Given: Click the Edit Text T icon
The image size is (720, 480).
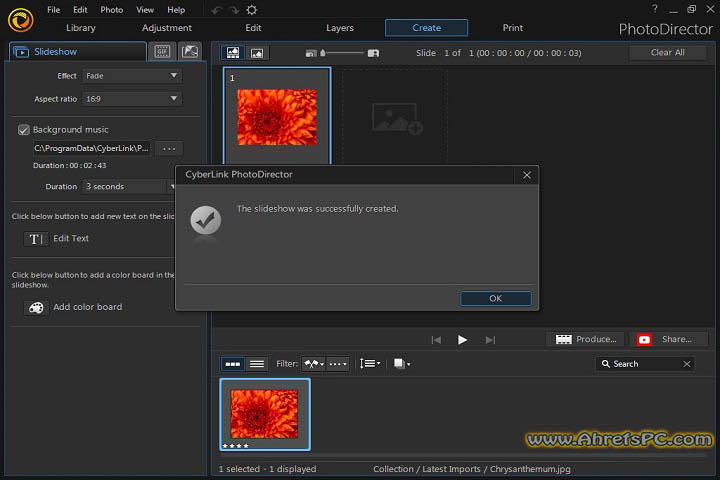Looking at the screenshot, I should 35,239.
